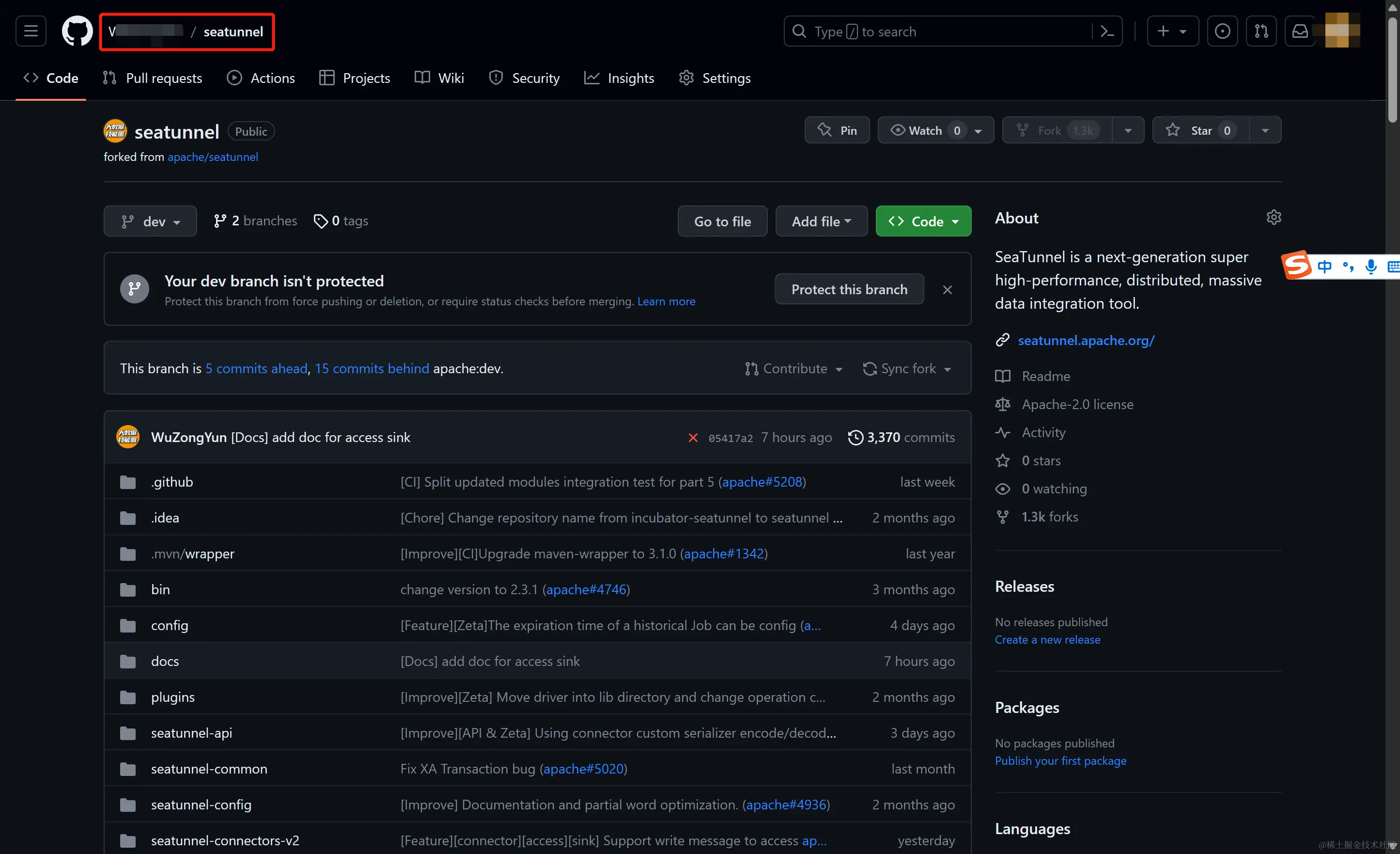Screen dimensions: 1400x854
Task: Open the command palette icon
Action: click(1107, 32)
